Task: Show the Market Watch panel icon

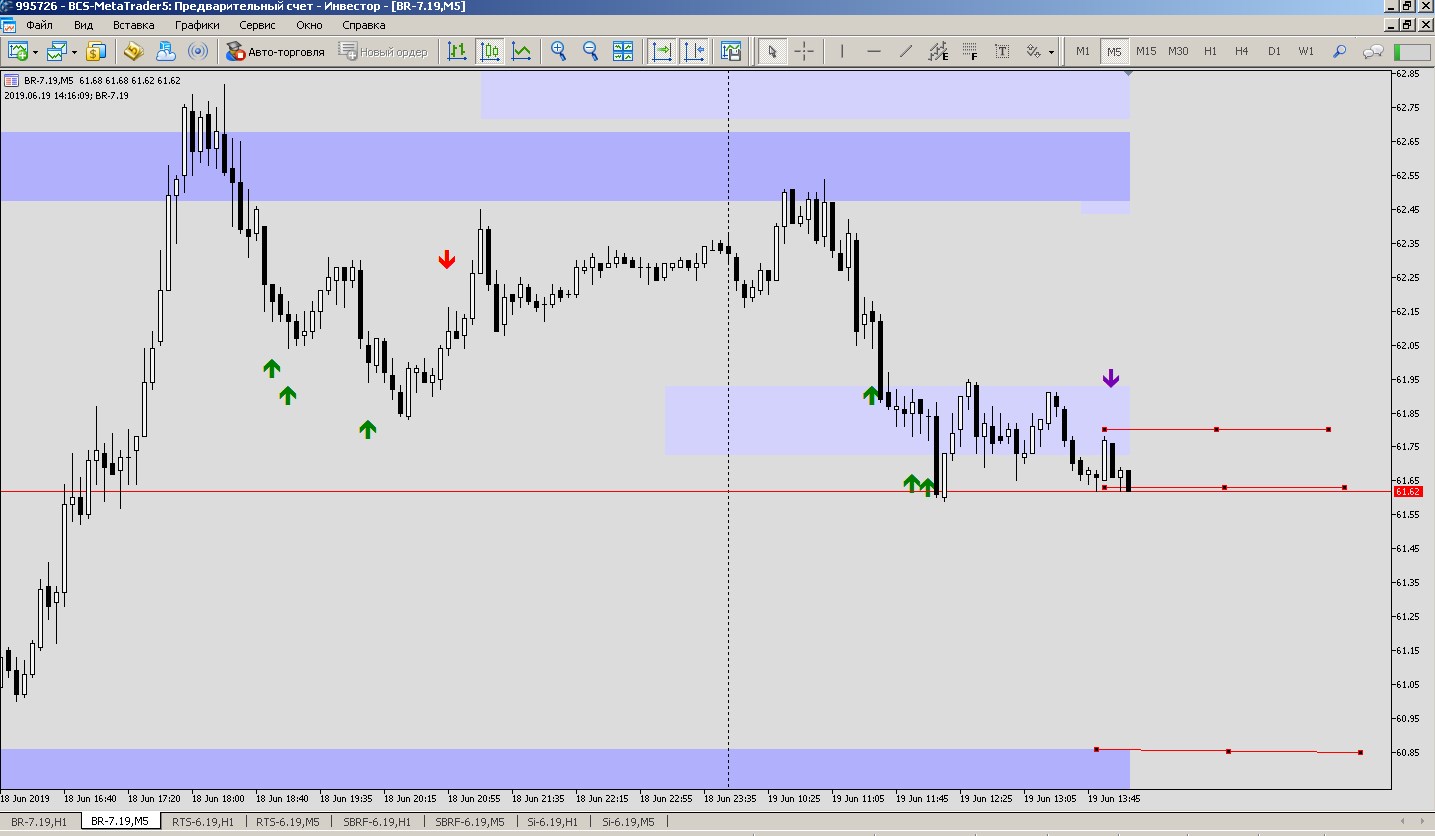Action: click(97, 51)
